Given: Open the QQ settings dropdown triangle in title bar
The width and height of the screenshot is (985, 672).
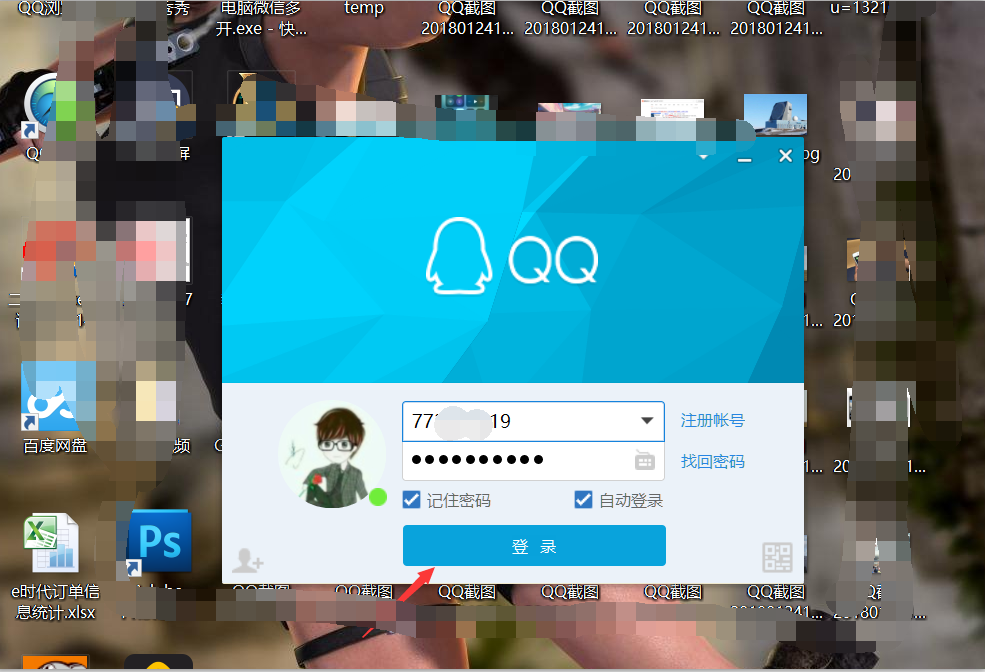Looking at the screenshot, I should click(704, 156).
